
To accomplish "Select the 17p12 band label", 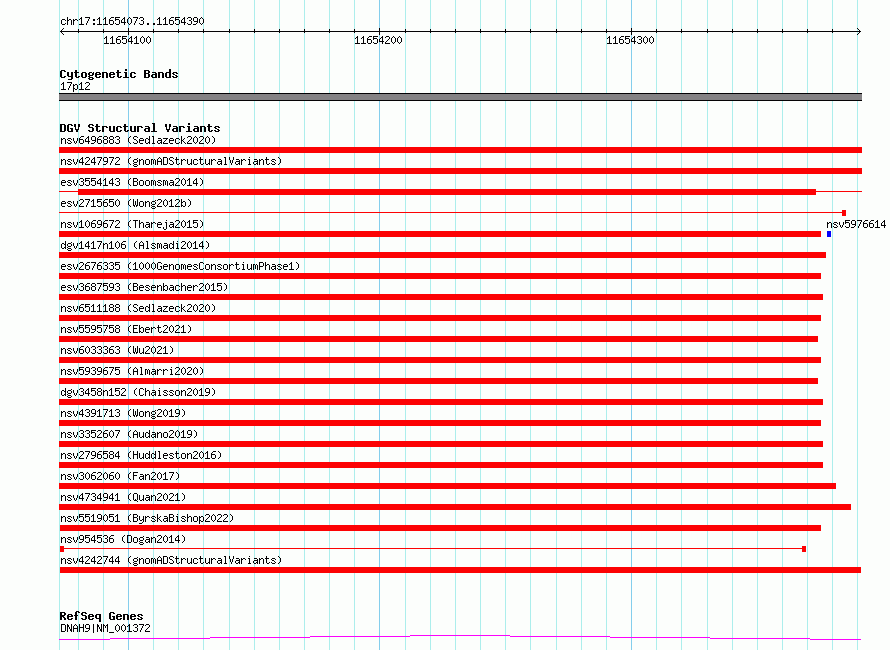I will pyautogui.click(x=75, y=86).
